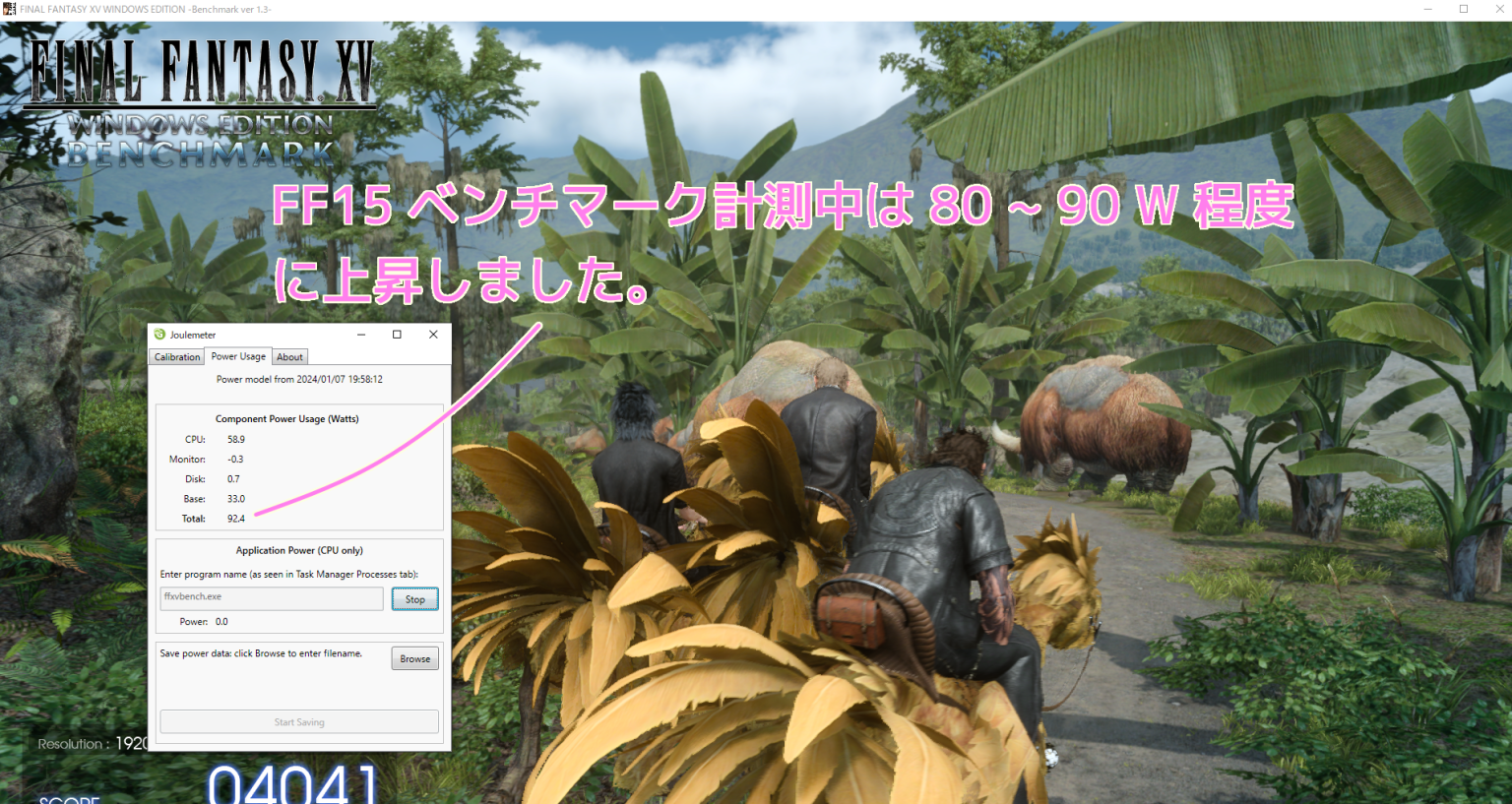Click the CPU power value 58.9
The width and height of the screenshot is (1512, 804).
235,439
